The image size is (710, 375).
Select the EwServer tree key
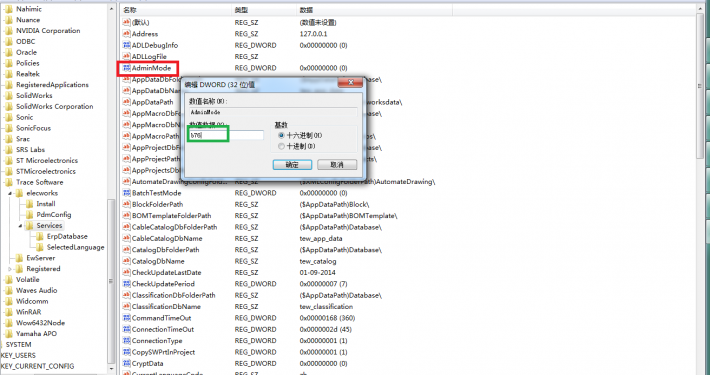point(40,258)
